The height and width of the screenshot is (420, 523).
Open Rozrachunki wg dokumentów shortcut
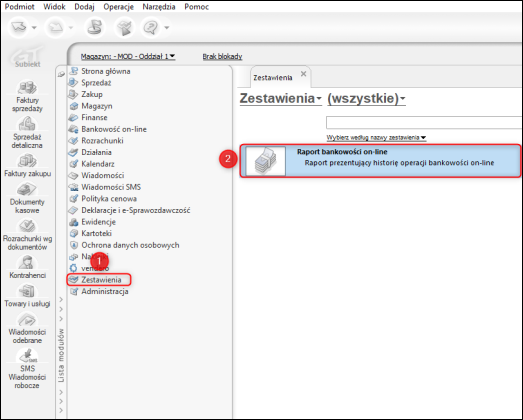(27, 235)
